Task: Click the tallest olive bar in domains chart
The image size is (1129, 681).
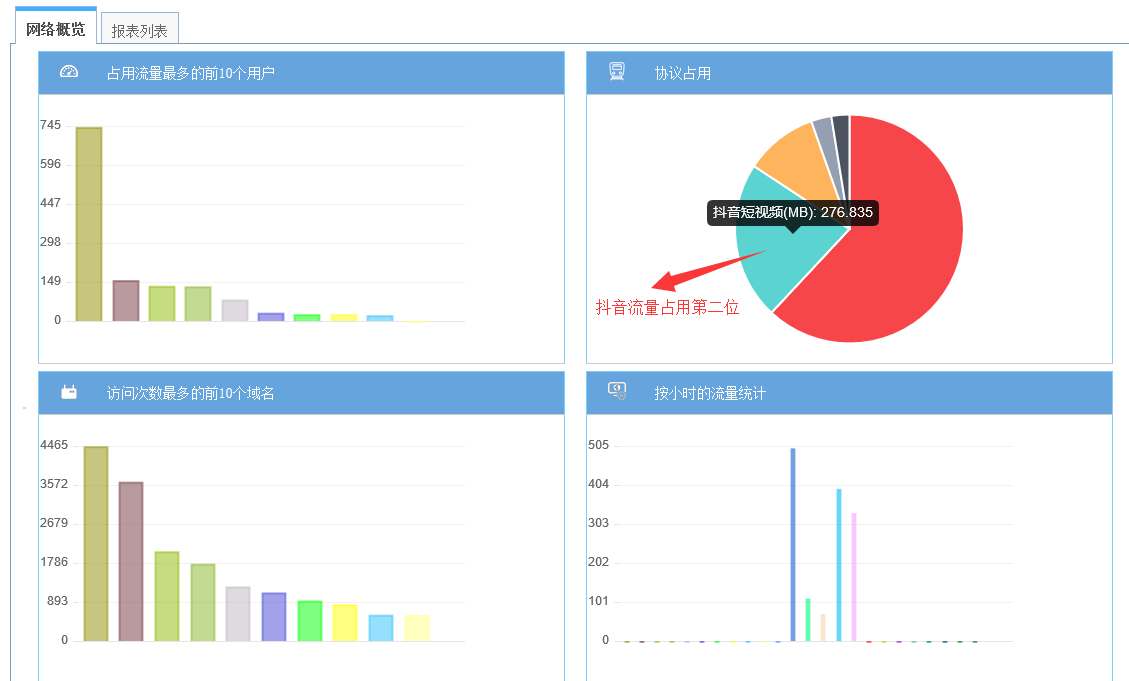Action: [x=96, y=544]
